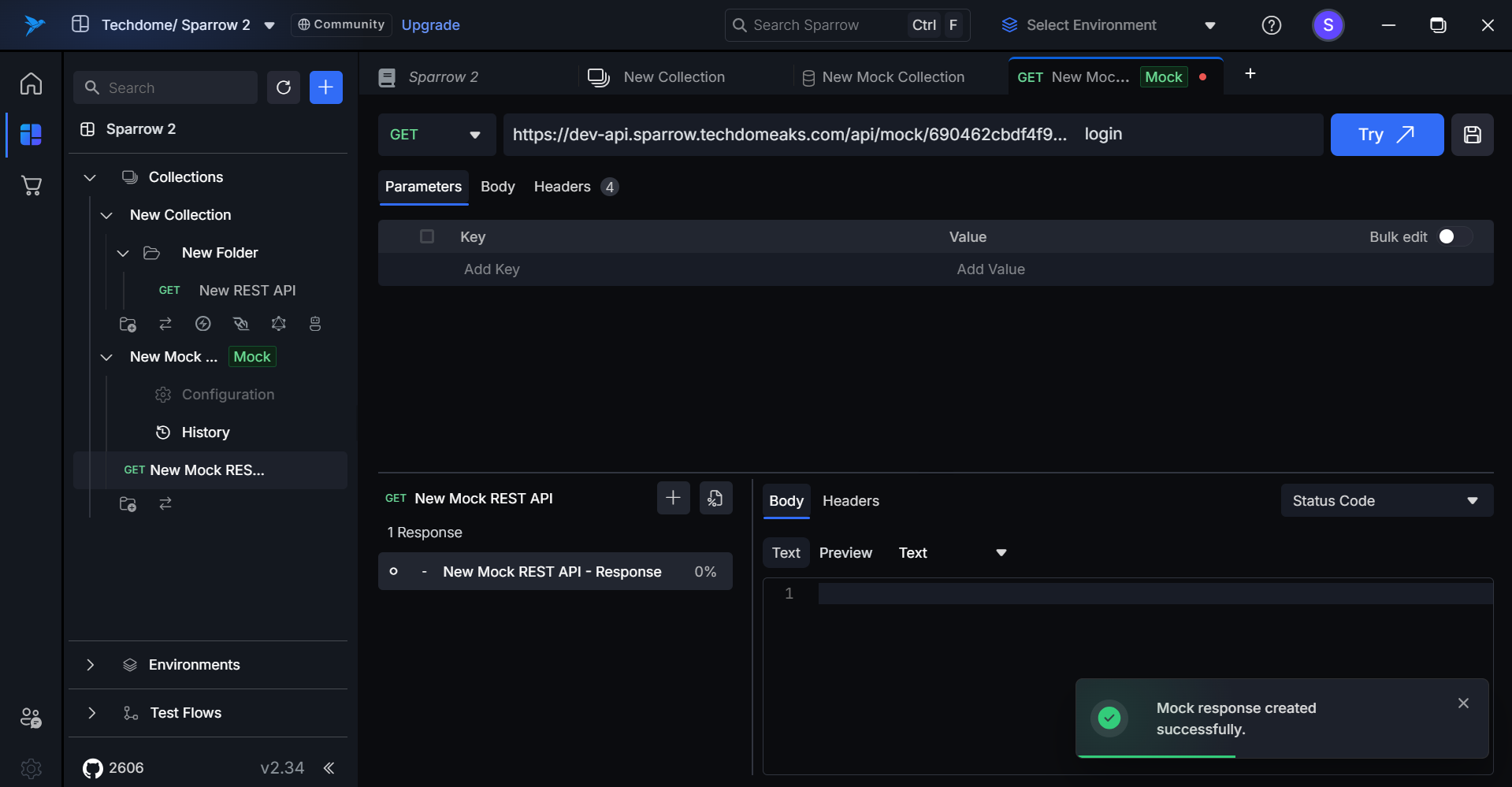The height and width of the screenshot is (787, 1512).
Task: Collapse sidebar using double chevron icon
Action: tap(329, 768)
